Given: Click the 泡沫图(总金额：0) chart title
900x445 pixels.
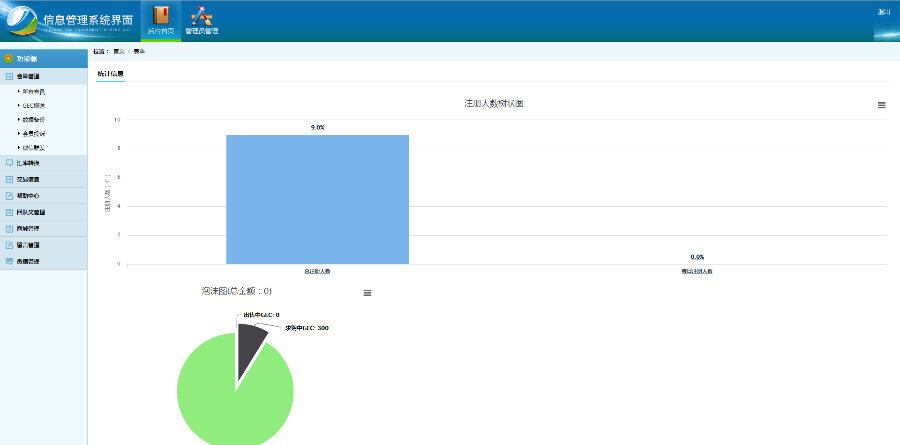Looking at the screenshot, I should tap(236, 291).
